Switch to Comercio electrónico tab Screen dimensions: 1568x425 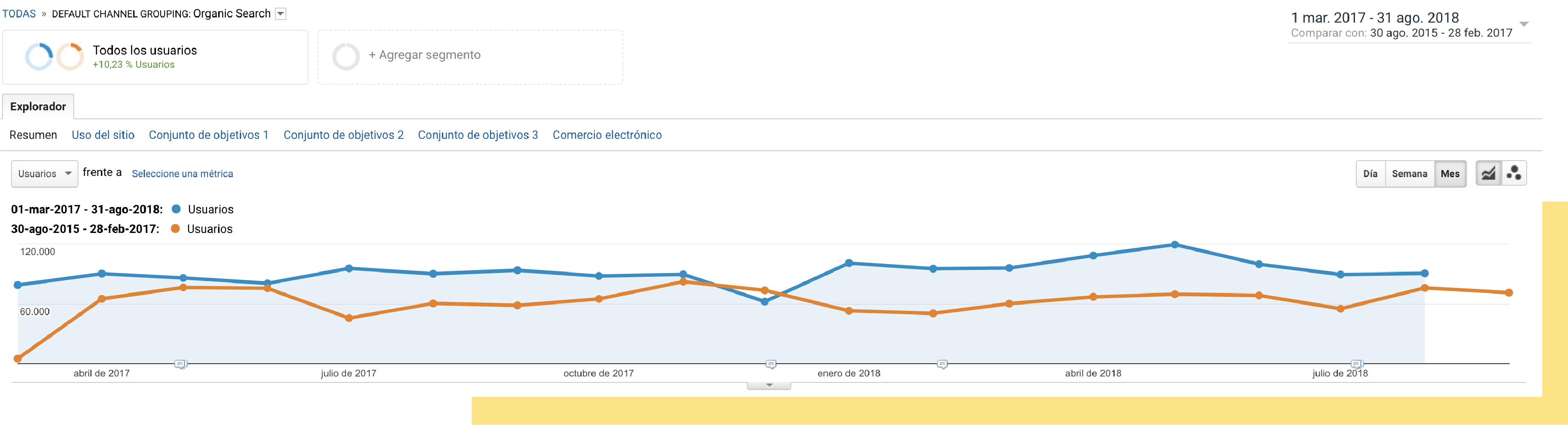[x=607, y=135]
